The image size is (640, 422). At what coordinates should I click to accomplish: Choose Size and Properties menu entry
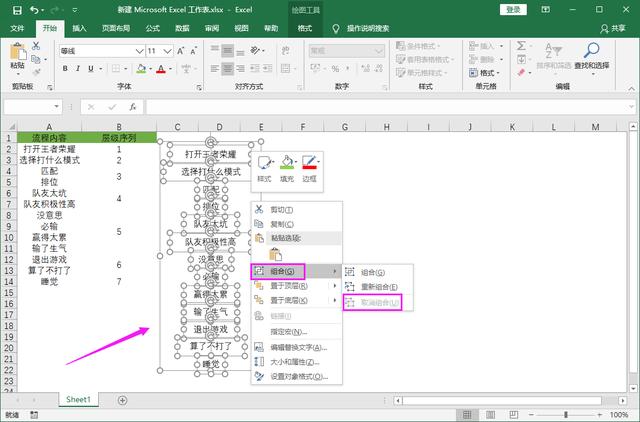click(x=296, y=362)
